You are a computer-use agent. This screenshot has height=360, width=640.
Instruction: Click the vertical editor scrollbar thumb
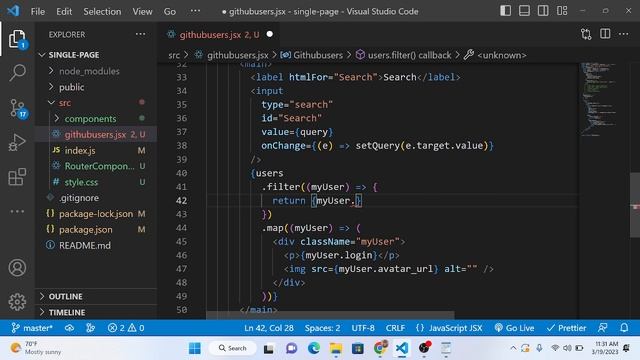click(x=635, y=205)
